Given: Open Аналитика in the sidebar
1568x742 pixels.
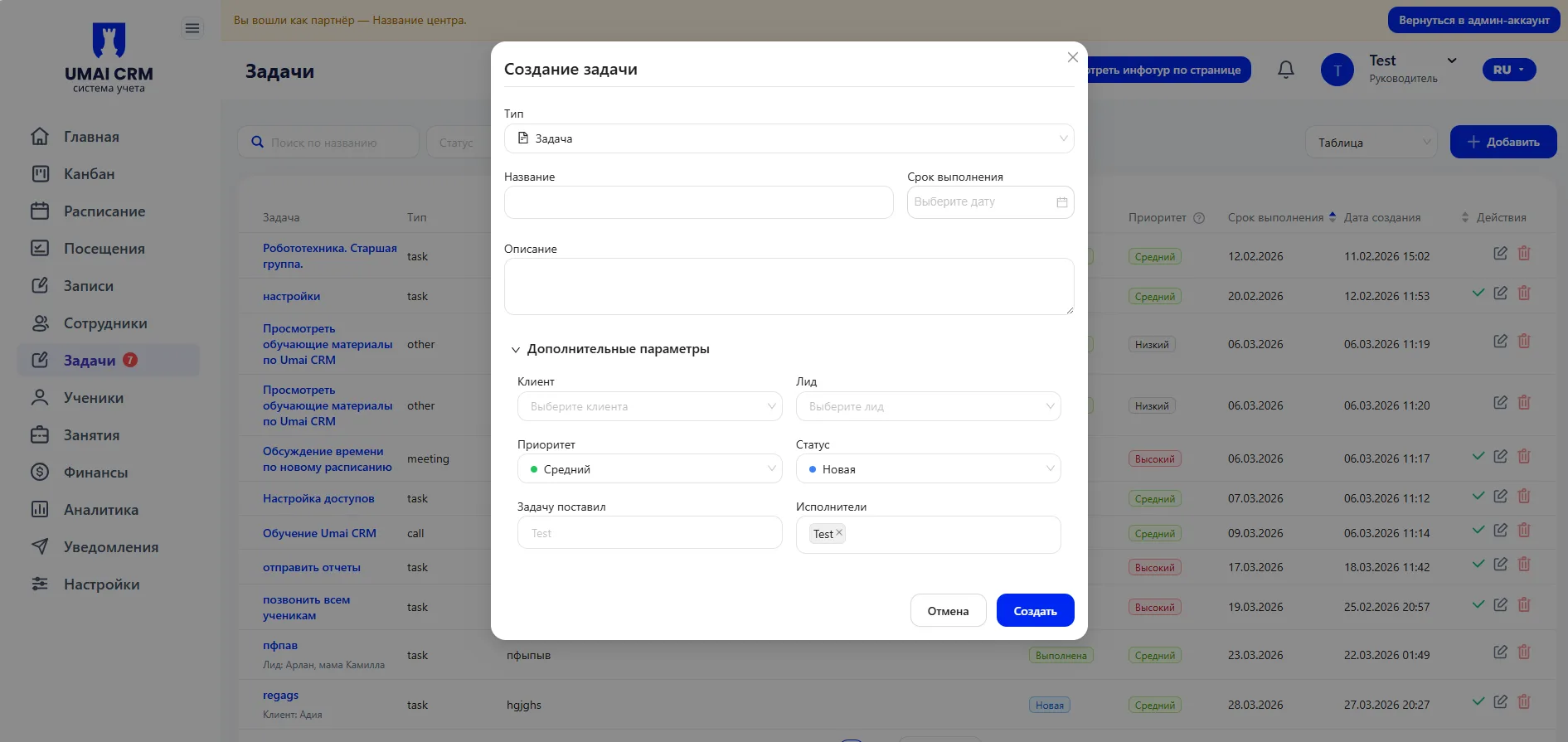Looking at the screenshot, I should point(108,510).
